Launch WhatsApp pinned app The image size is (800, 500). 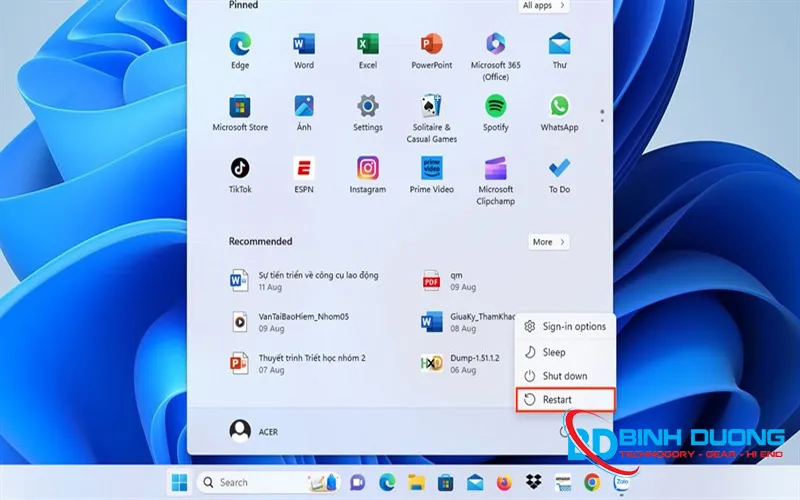559,112
